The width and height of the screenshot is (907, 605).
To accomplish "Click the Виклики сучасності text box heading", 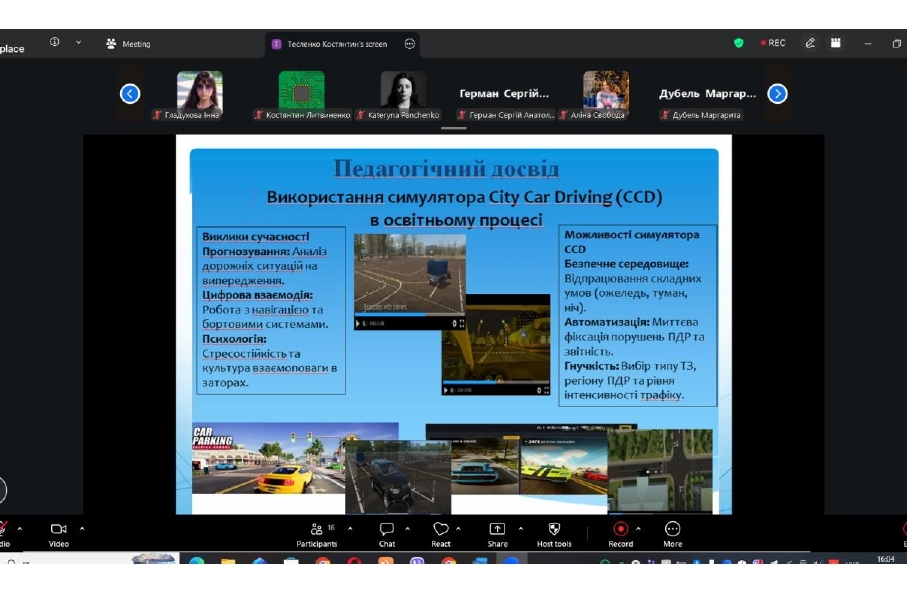I will tap(256, 237).
